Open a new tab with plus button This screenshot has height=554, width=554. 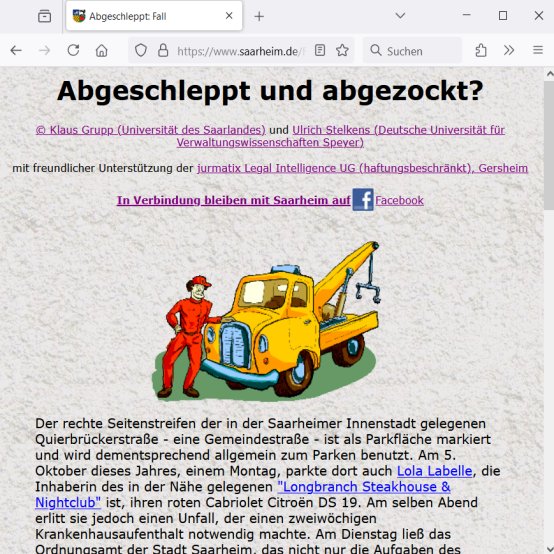point(259,16)
